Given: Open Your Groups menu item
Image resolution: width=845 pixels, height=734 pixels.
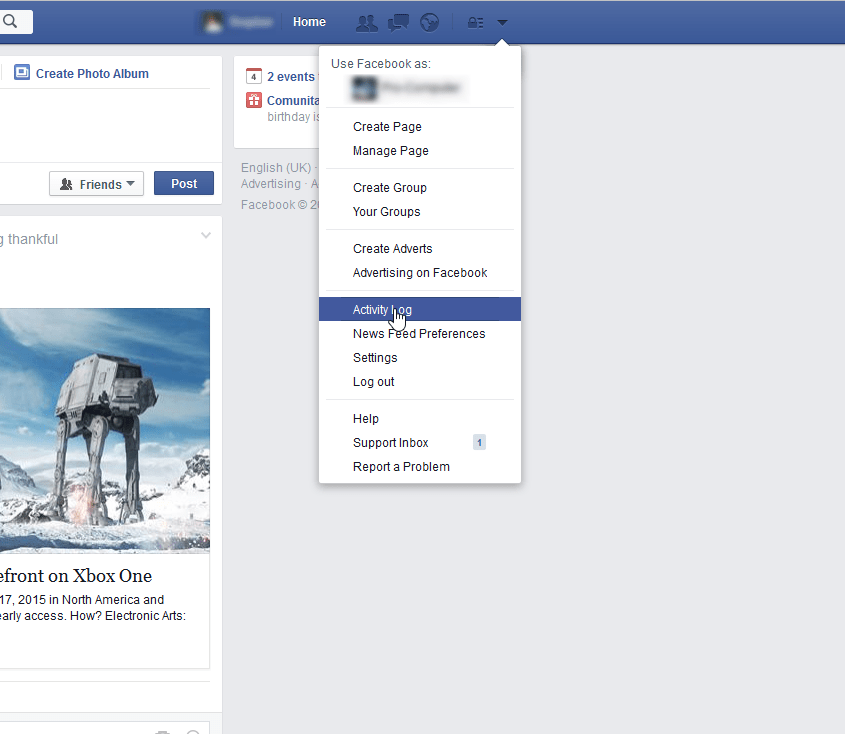Looking at the screenshot, I should (386, 212).
